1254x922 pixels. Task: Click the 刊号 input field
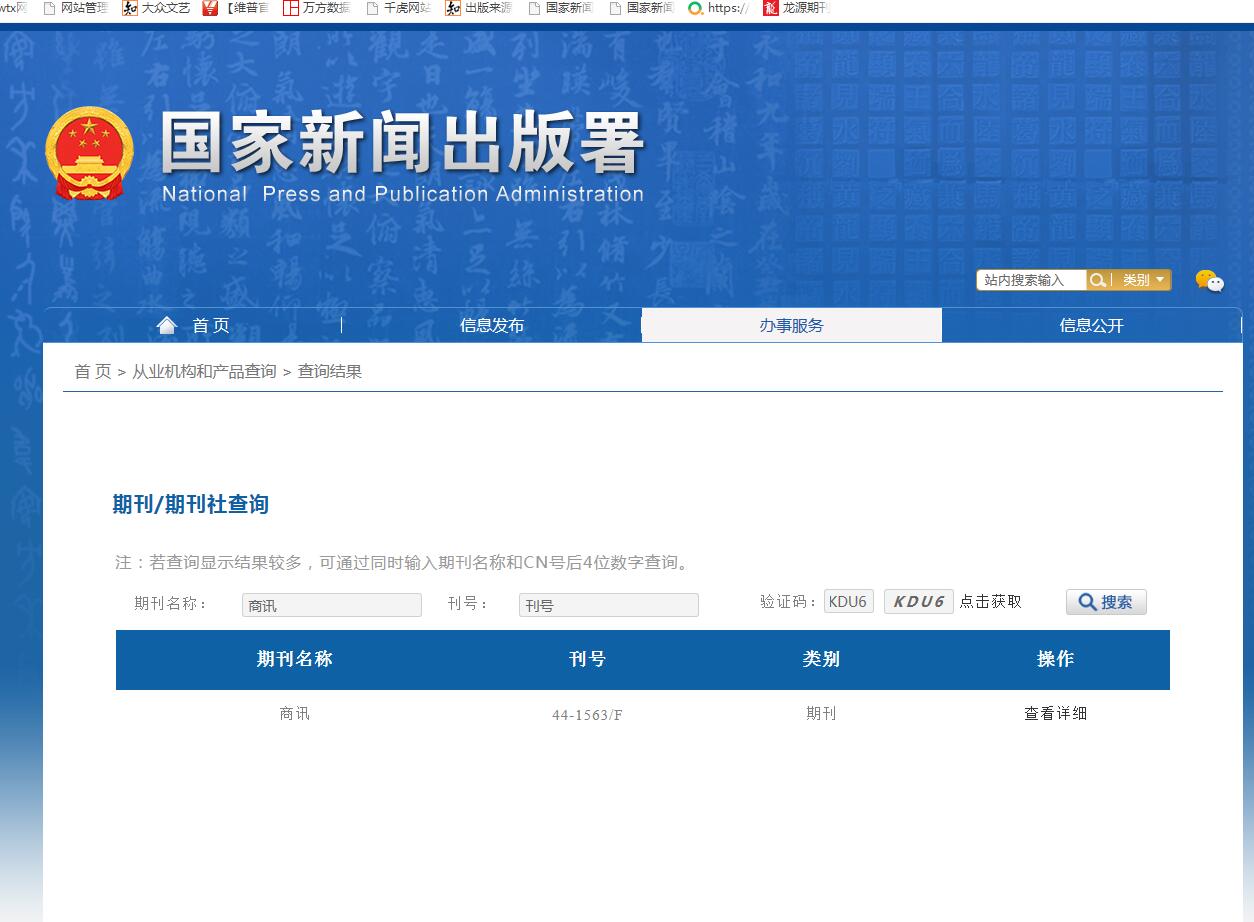click(608, 604)
